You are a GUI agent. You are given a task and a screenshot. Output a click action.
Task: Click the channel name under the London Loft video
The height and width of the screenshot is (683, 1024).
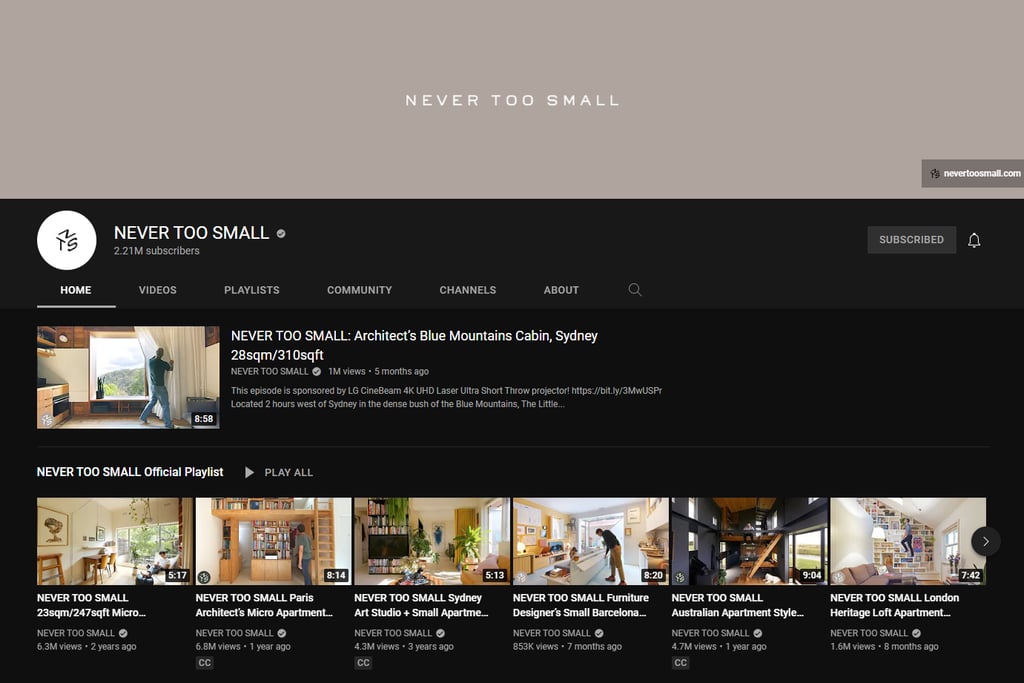(869, 633)
